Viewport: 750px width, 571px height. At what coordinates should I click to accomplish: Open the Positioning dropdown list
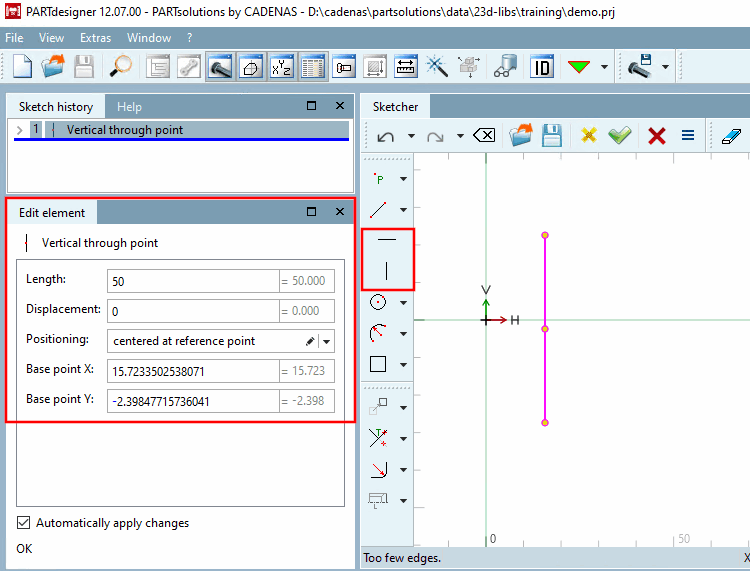327,341
